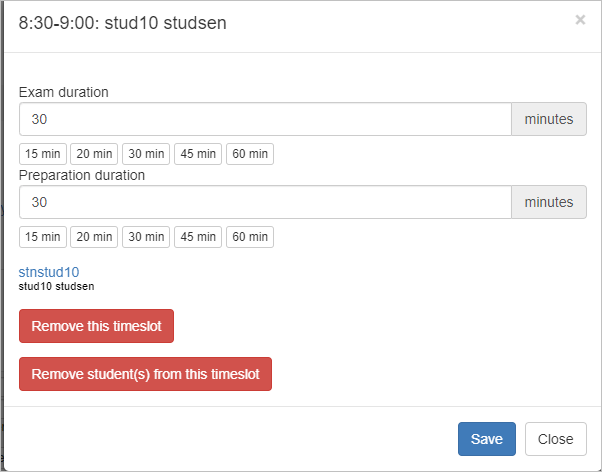Set preparation duration to 30 min
The image size is (602, 472).
pos(146,237)
